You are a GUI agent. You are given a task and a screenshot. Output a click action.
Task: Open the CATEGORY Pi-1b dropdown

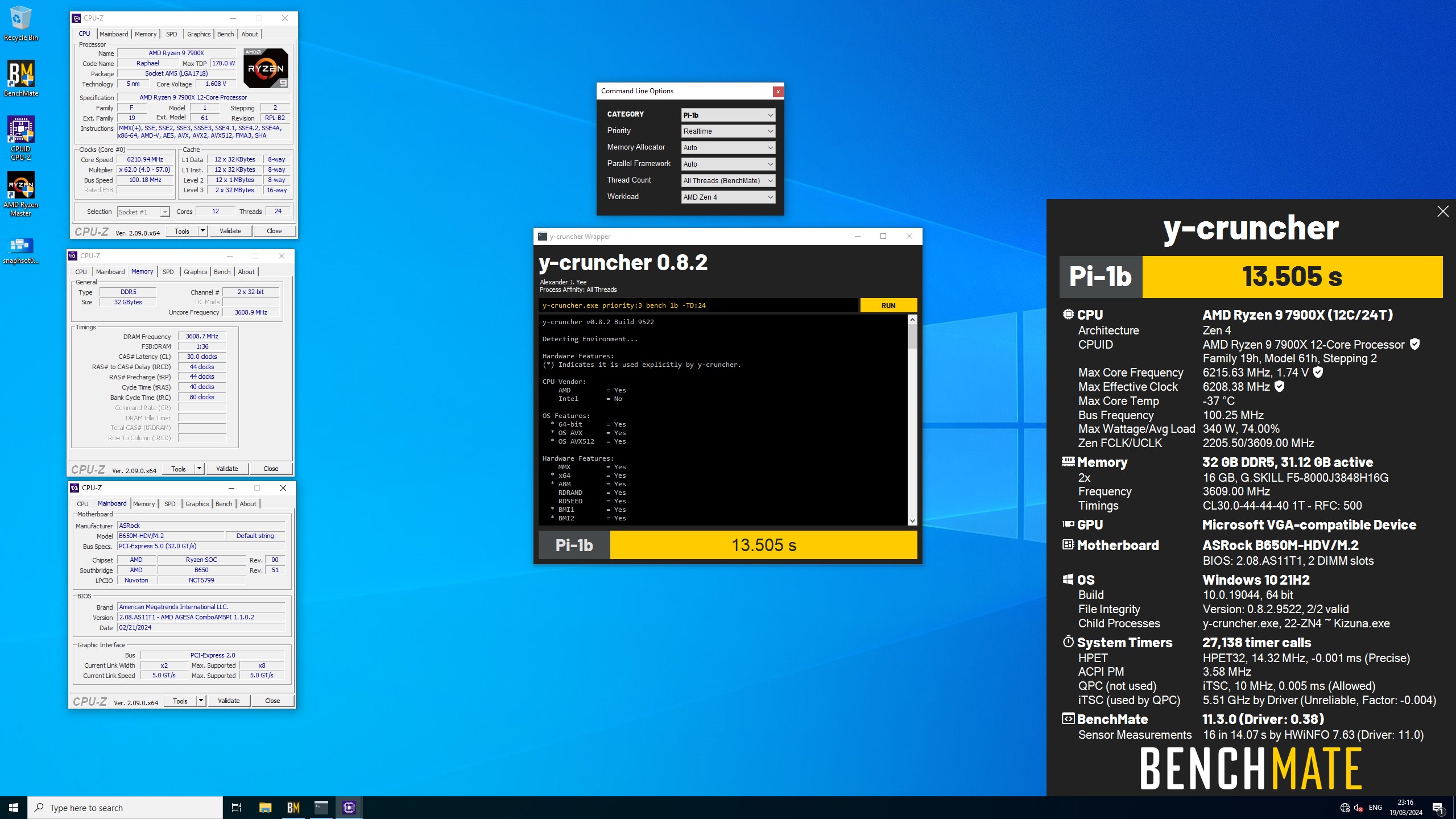click(728, 115)
